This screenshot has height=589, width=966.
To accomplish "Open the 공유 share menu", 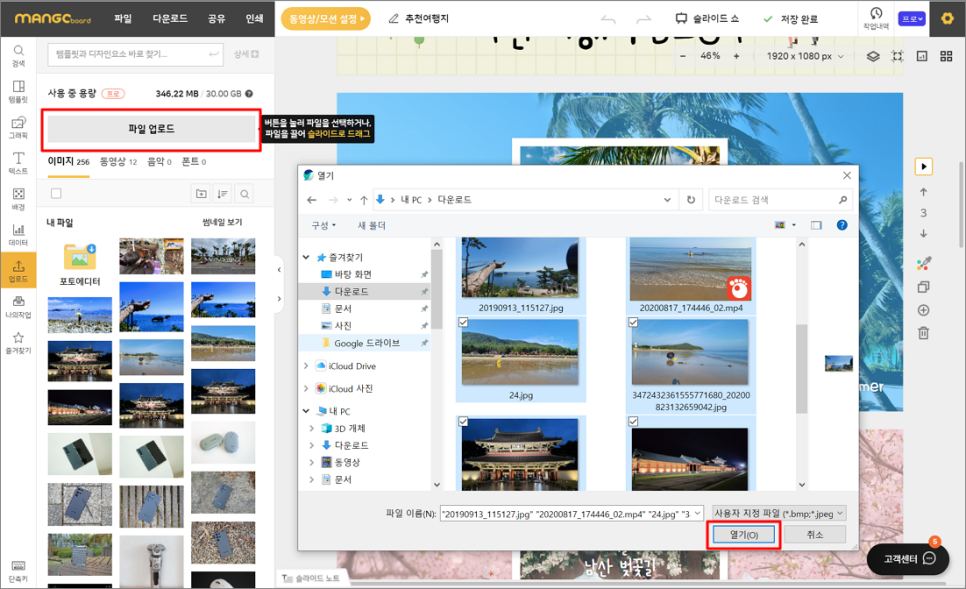I will (216, 18).
